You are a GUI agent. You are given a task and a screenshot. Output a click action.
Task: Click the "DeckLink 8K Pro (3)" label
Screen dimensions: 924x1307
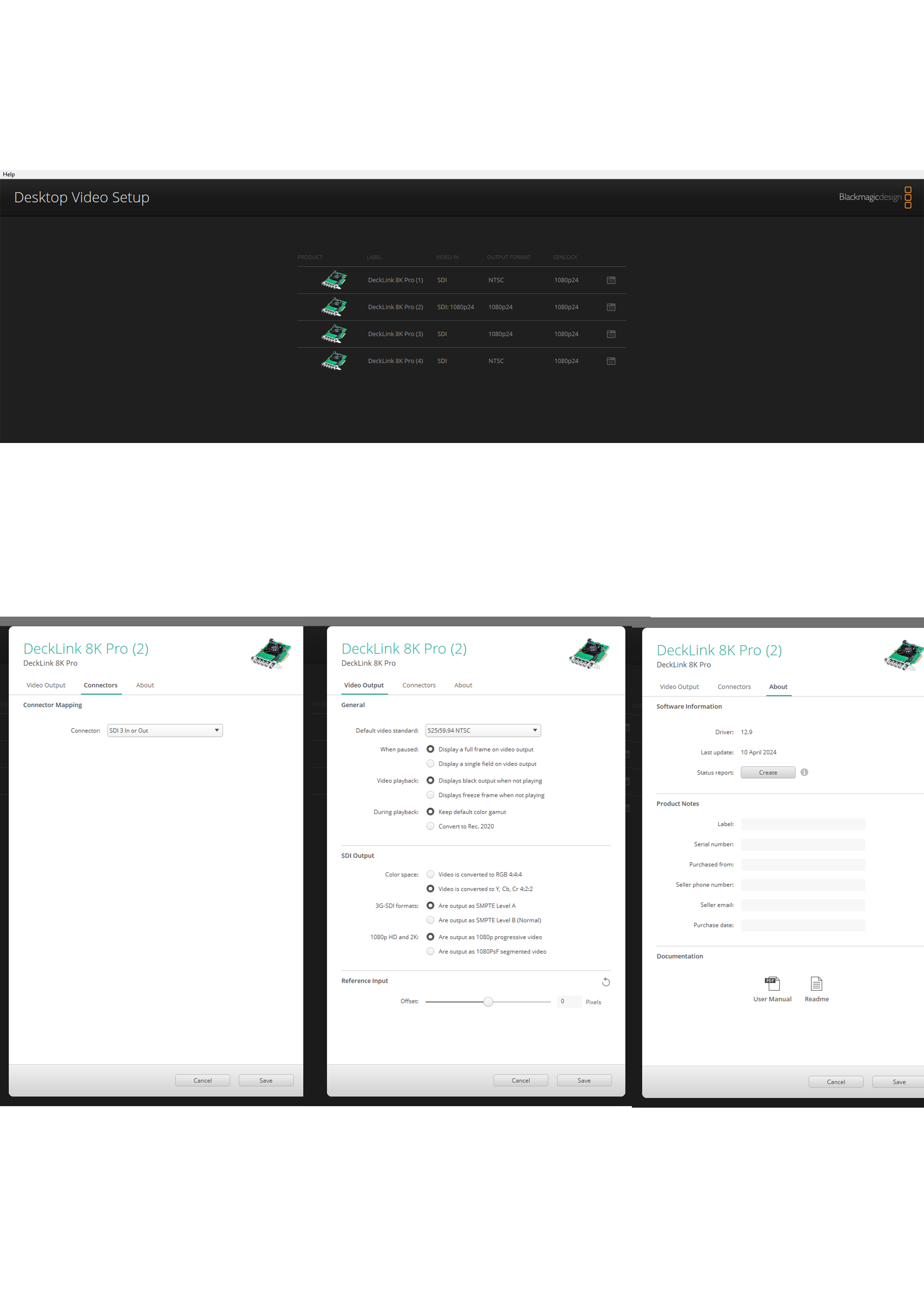pos(395,334)
